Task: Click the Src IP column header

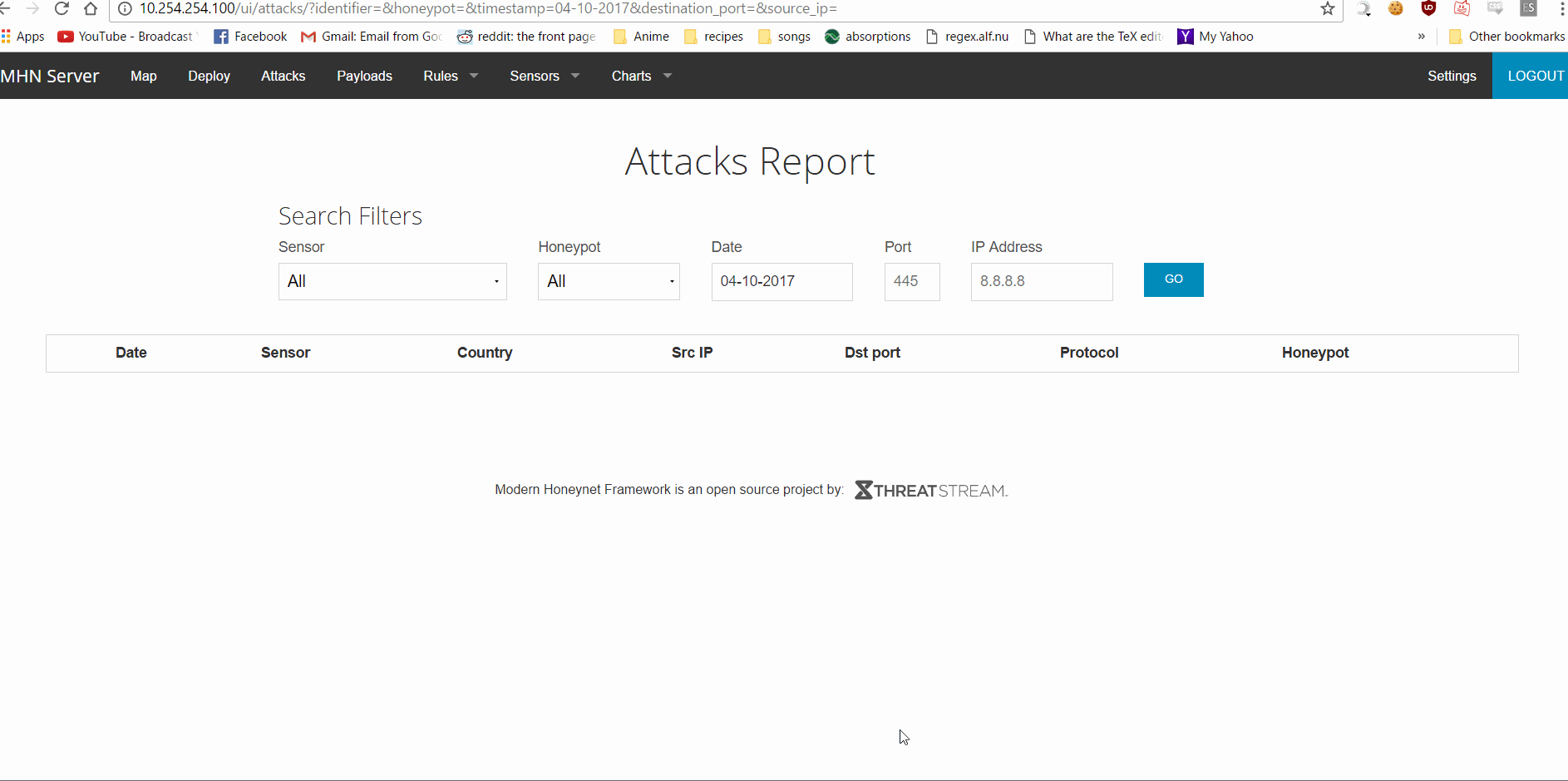Action: 692,353
